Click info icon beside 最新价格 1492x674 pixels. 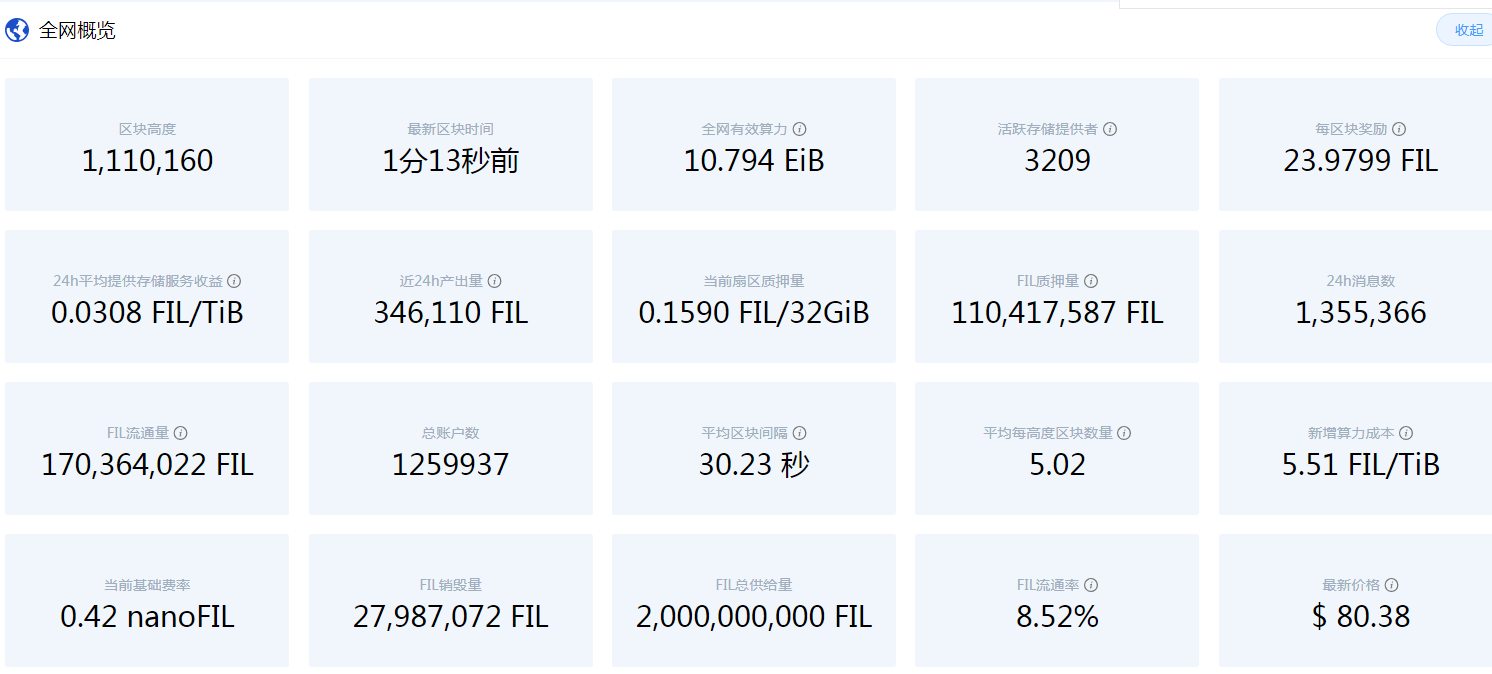click(1392, 585)
